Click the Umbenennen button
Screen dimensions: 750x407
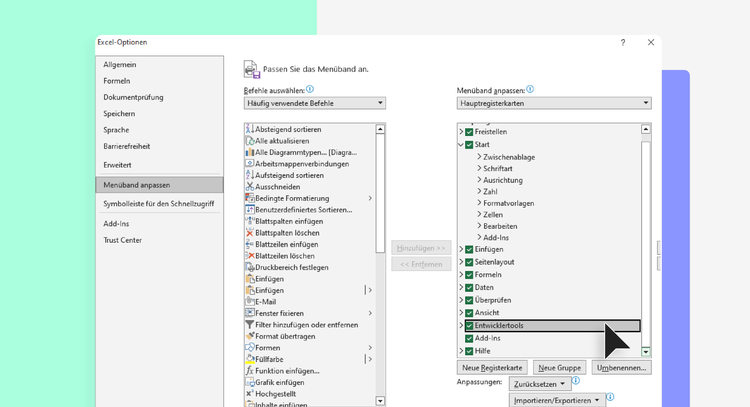pos(621,367)
